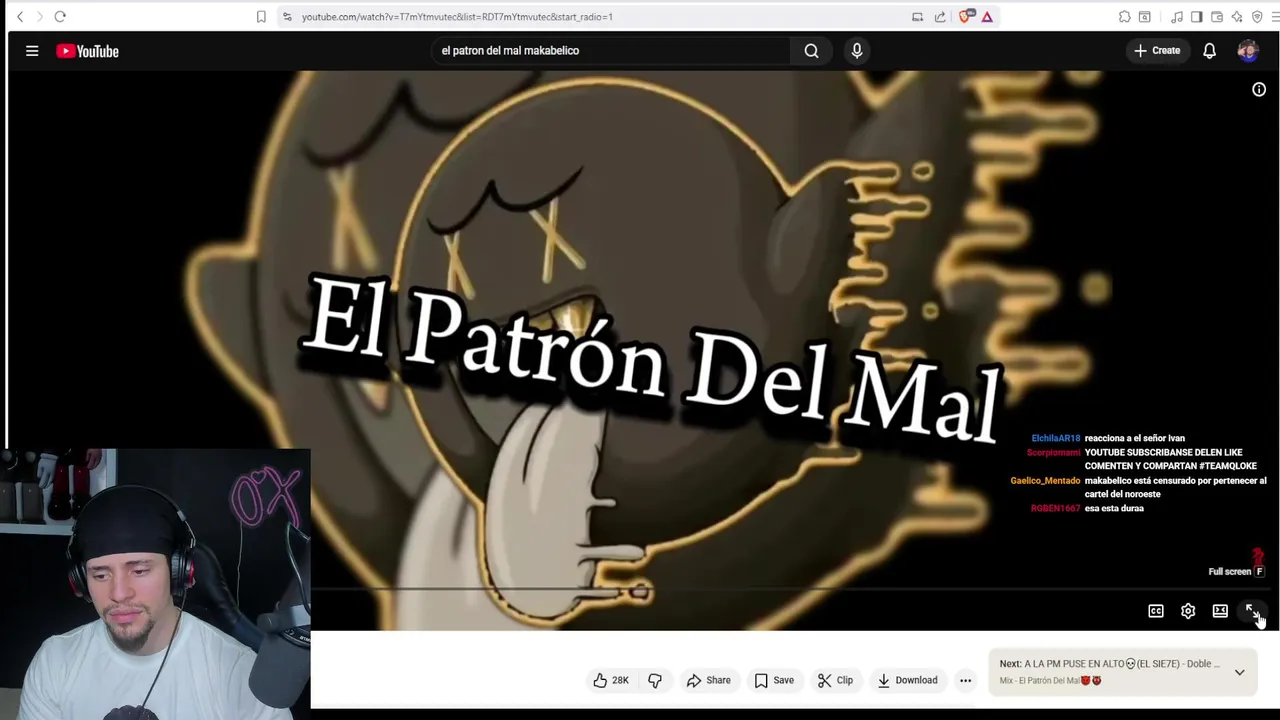Image resolution: width=1280 pixels, height=720 pixels.
Task: Toggle closed captions on the player
Action: point(1156,611)
